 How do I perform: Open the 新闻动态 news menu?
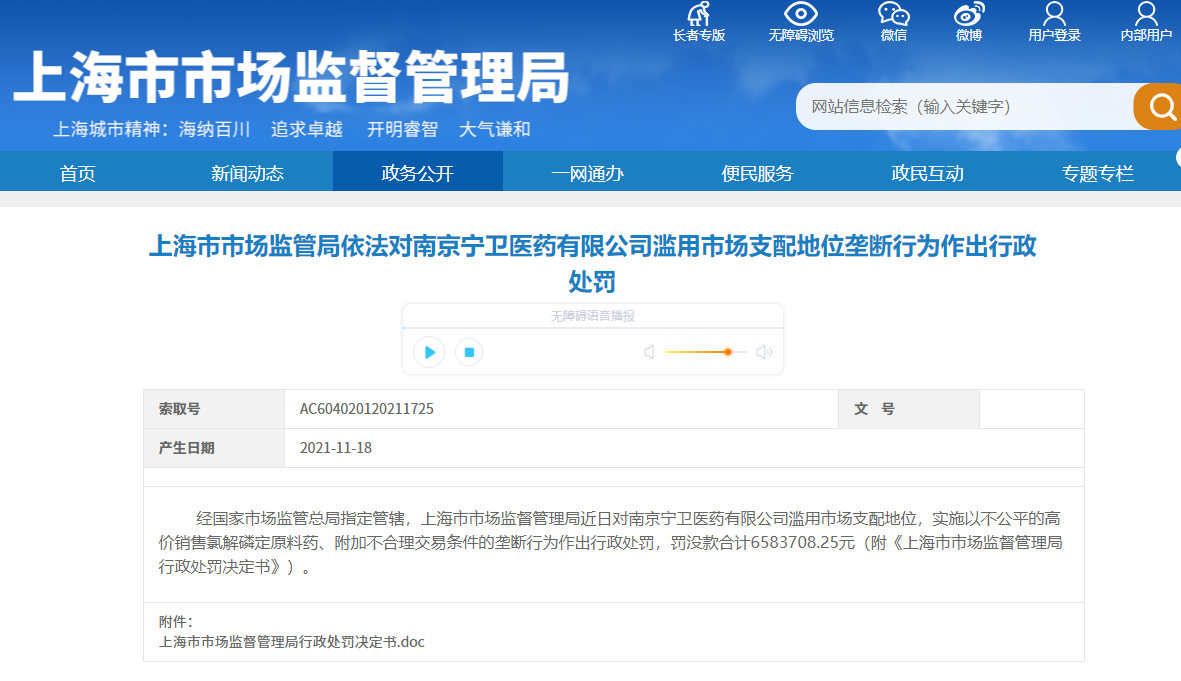coord(247,173)
